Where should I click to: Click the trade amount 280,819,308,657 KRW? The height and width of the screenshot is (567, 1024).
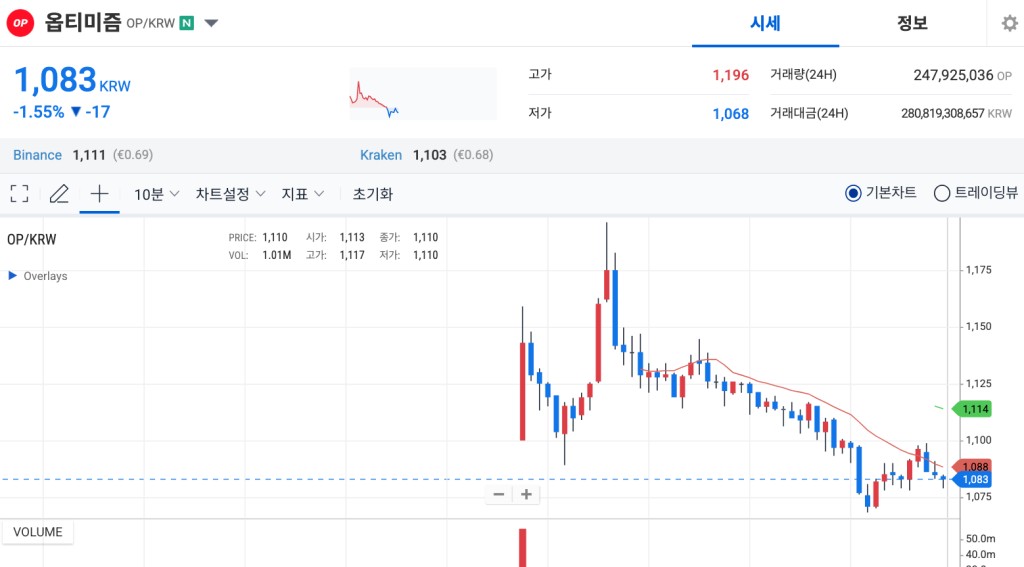point(957,114)
